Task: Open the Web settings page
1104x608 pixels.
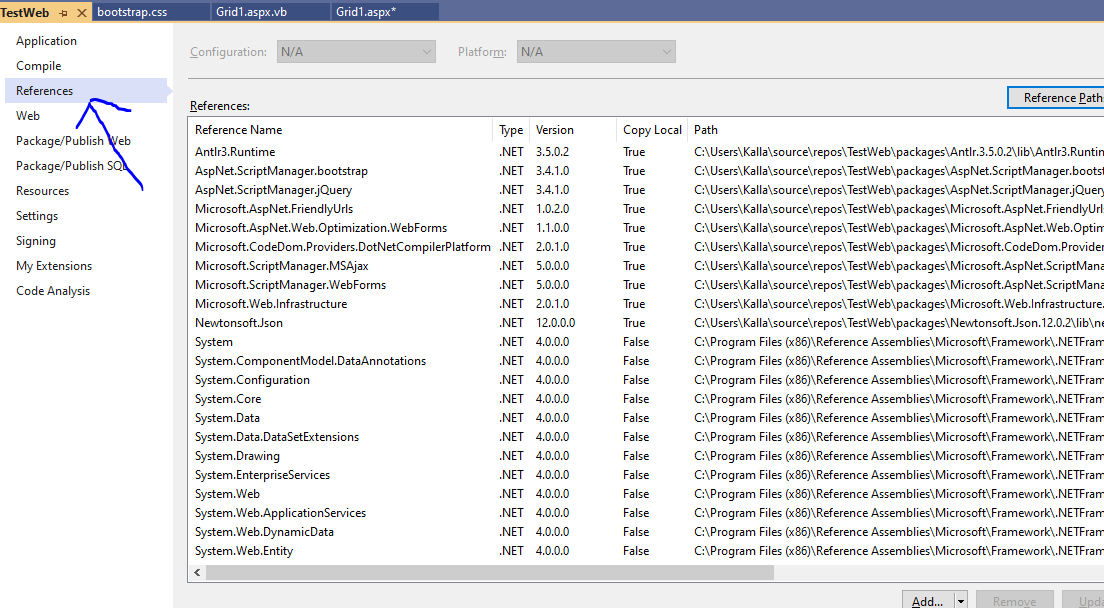Action: point(28,116)
